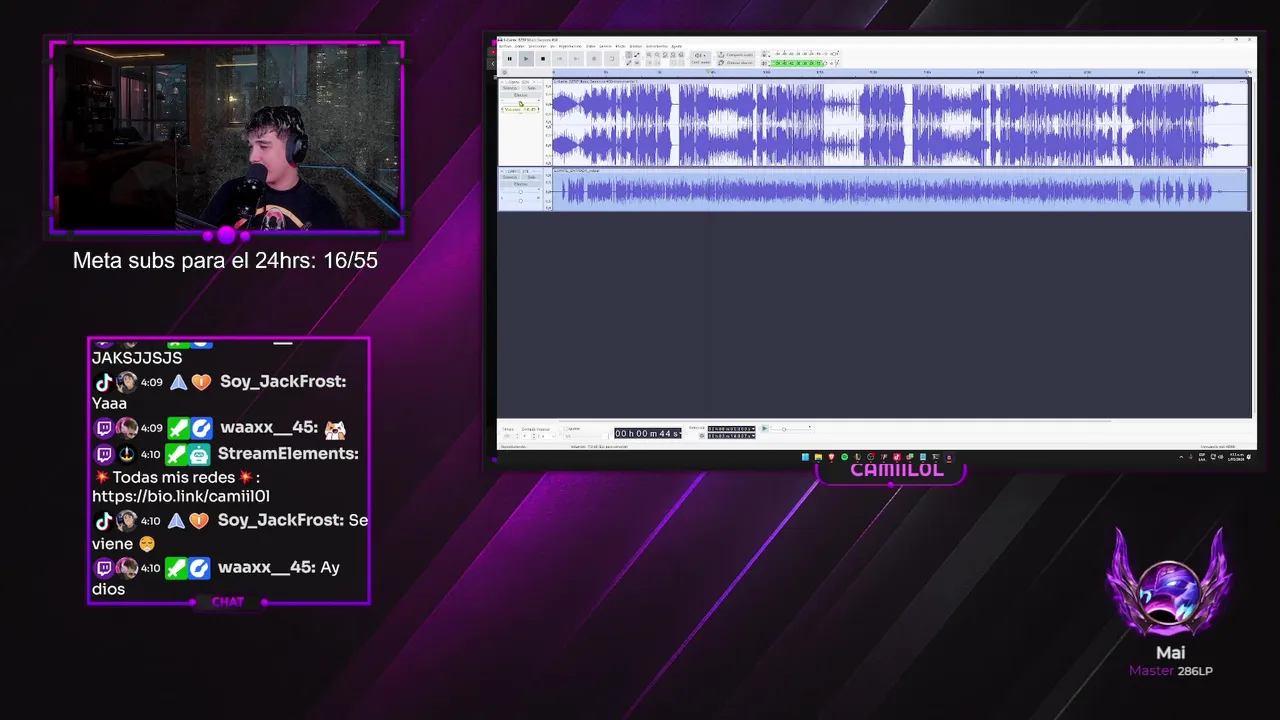Close the second audio track
Viewport: 1280px width, 720px height.
502,172
